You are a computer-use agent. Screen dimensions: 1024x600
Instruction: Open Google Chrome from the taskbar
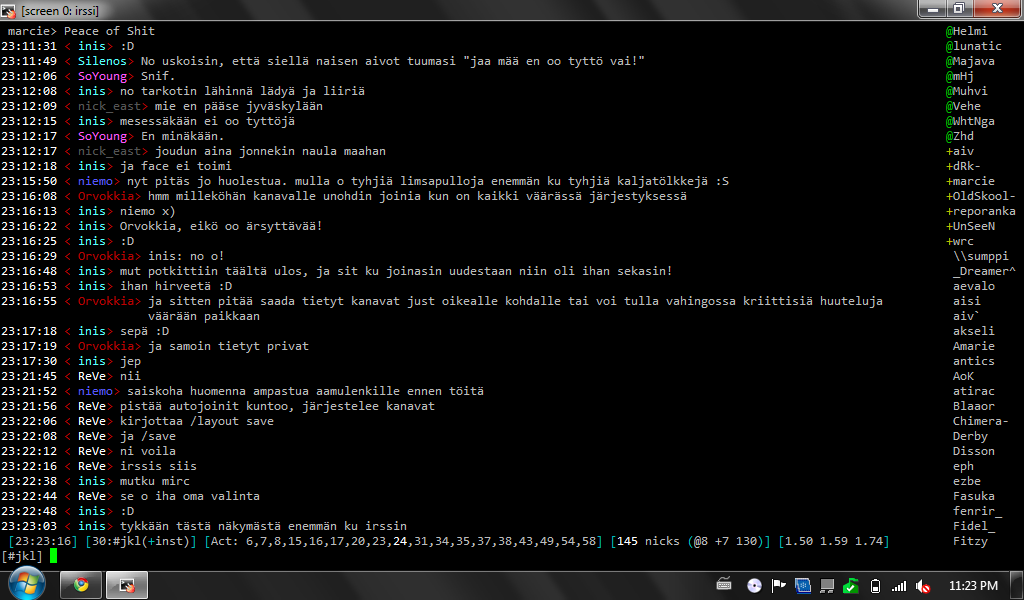coord(81,585)
